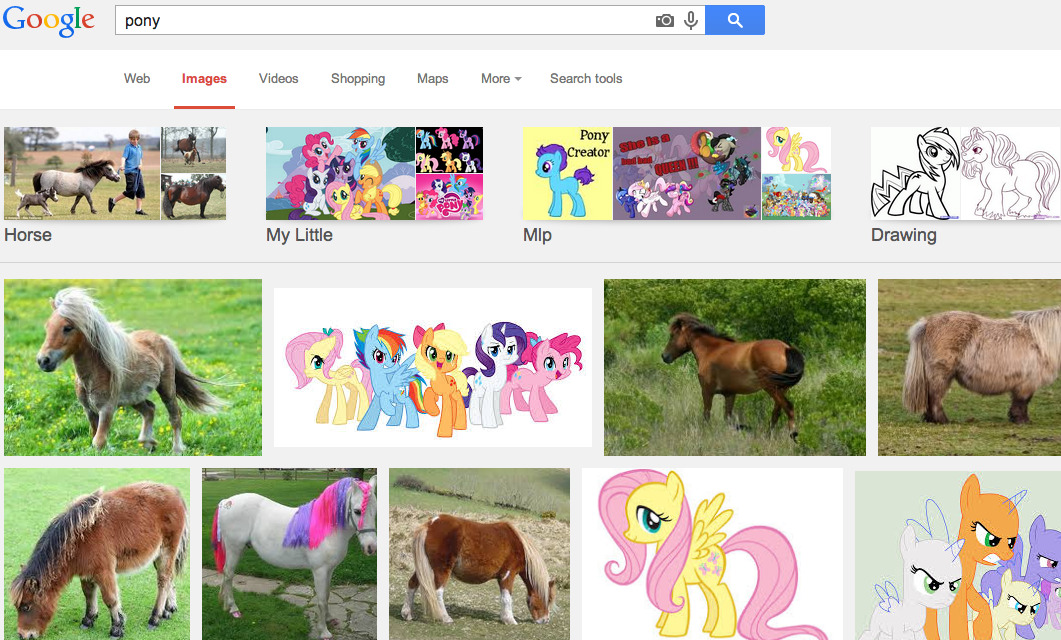Open the Videos tab
Screen dimensions: 1061x640
(278, 78)
